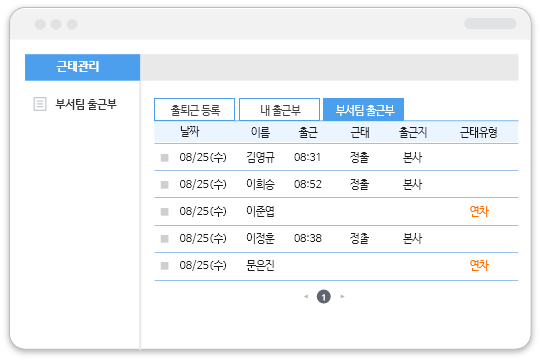This screenshot has width=541, height=361.
Task: Open the 연차 entry for 이준엽
Action: 479,211
